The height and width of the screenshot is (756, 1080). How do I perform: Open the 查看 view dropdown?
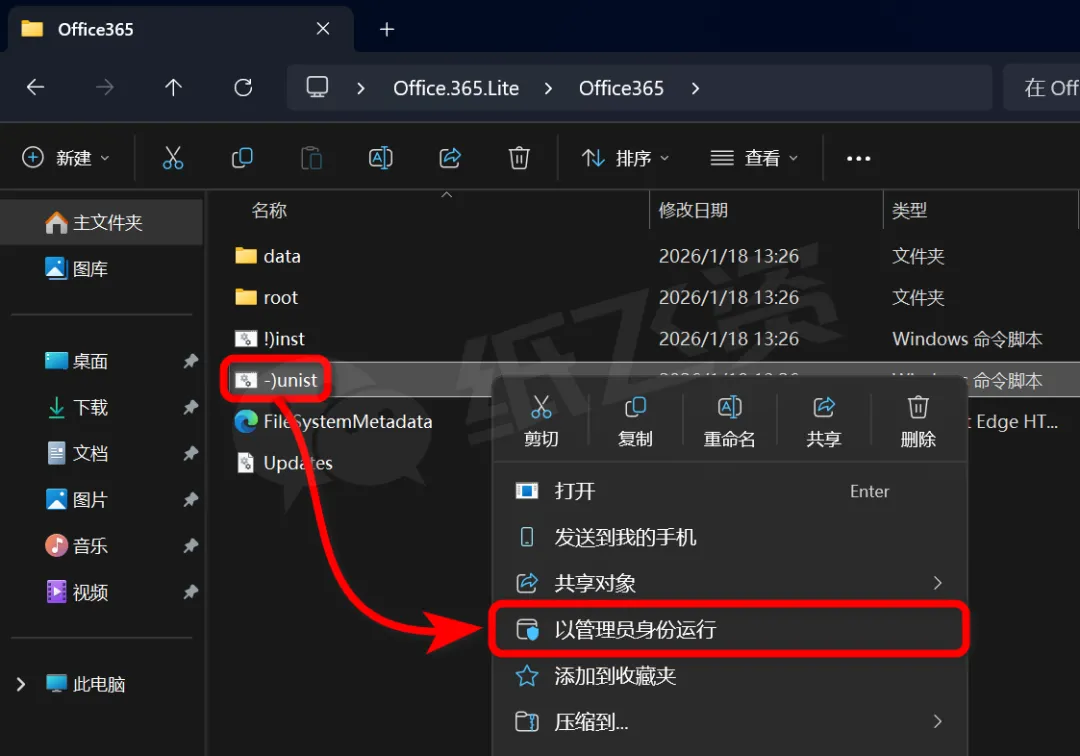pos(754,158)
